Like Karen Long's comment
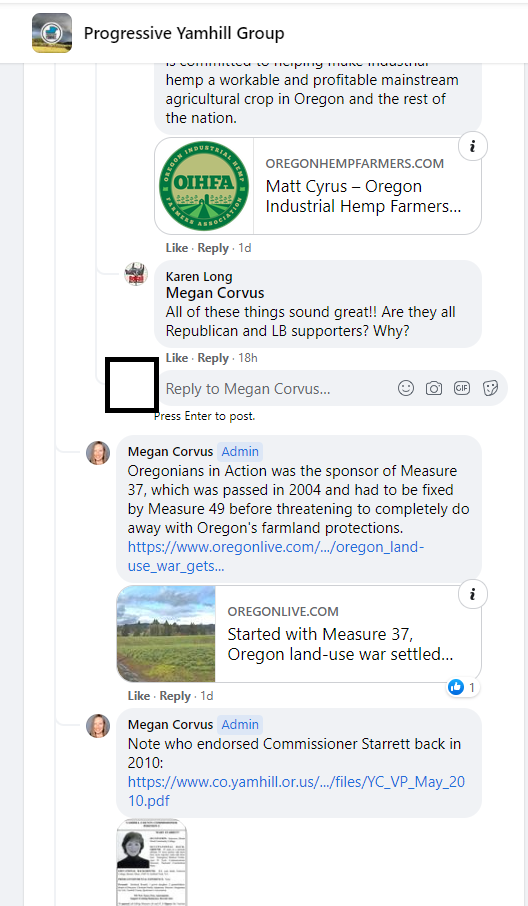528x906 pixels. [x=177, y=358]
